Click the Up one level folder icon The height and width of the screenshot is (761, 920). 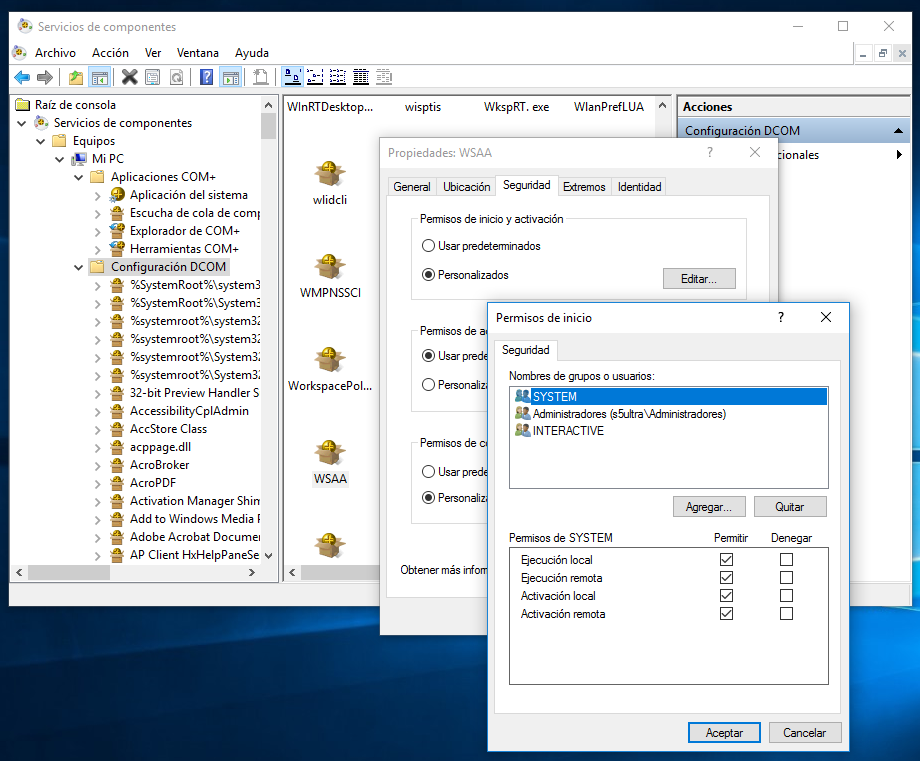(76, 77)
